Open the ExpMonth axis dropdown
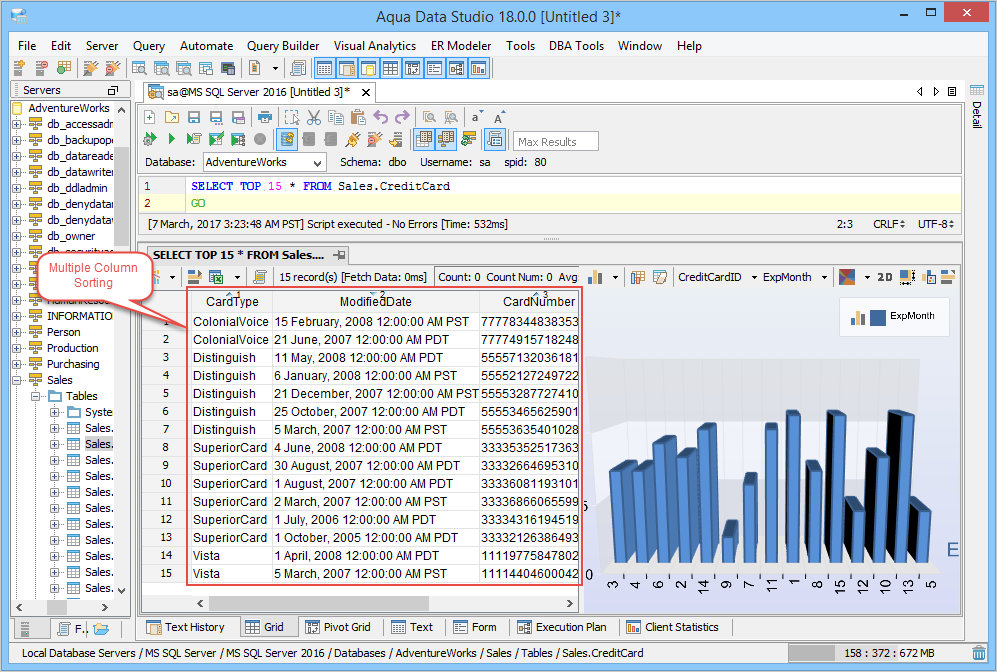 point(824,277)
